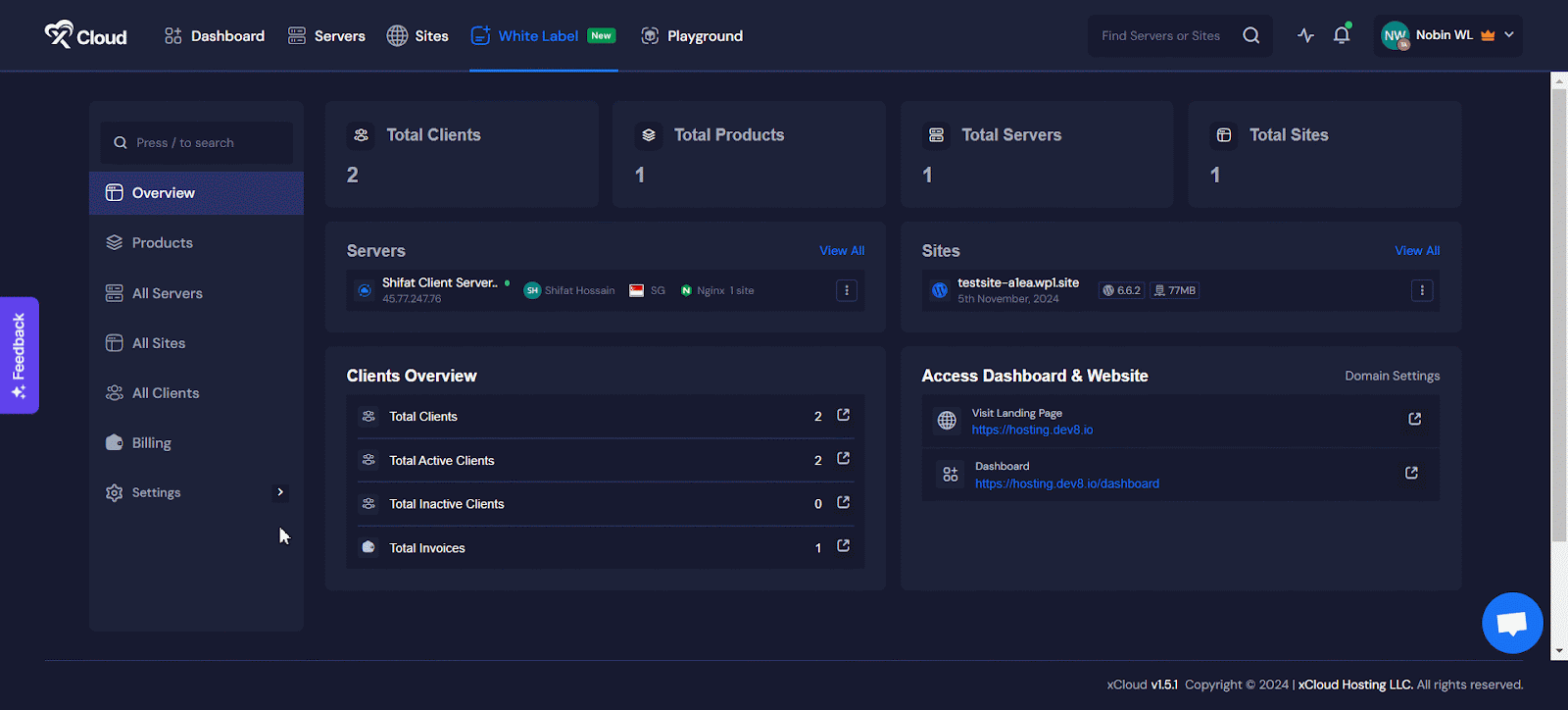Image resolution: width=1568 pixels, height=710 pixels.
Task: Click the Shifat Client Server name
Action: pos(440,282)
